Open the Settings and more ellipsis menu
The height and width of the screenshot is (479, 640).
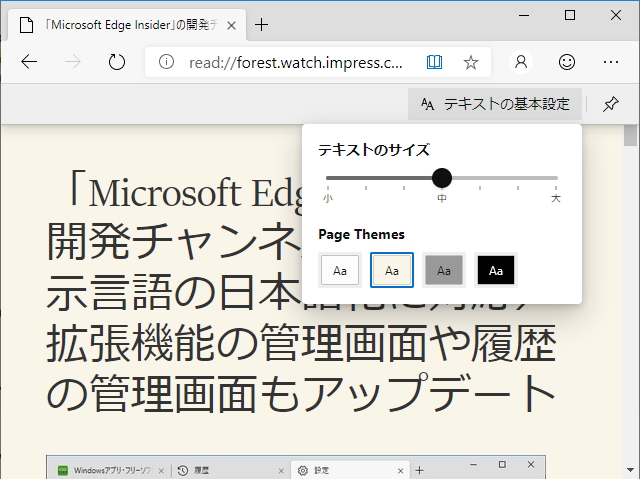pos(611,62)
